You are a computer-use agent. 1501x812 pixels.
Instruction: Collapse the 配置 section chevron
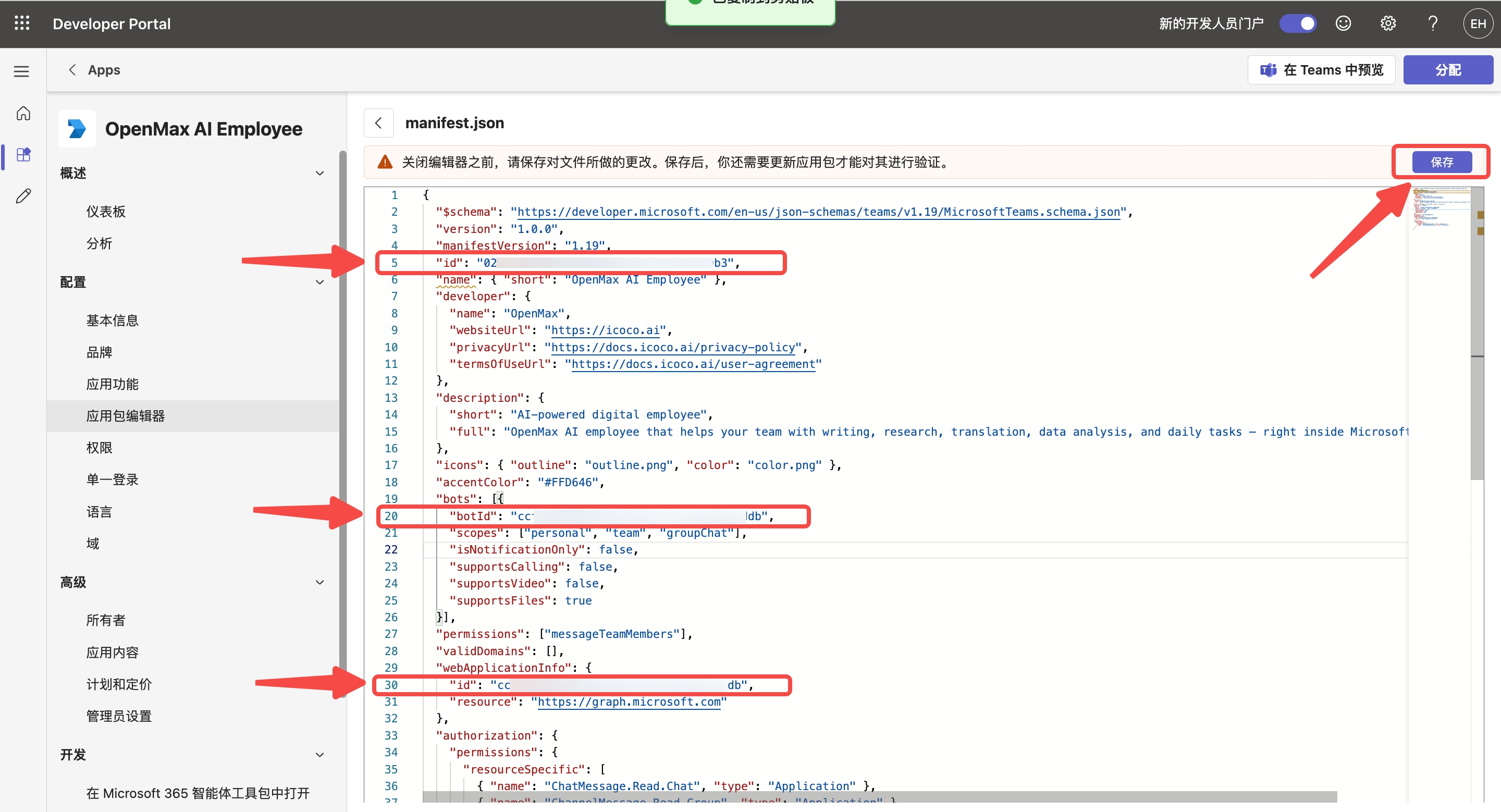click(x=320, y=282)
